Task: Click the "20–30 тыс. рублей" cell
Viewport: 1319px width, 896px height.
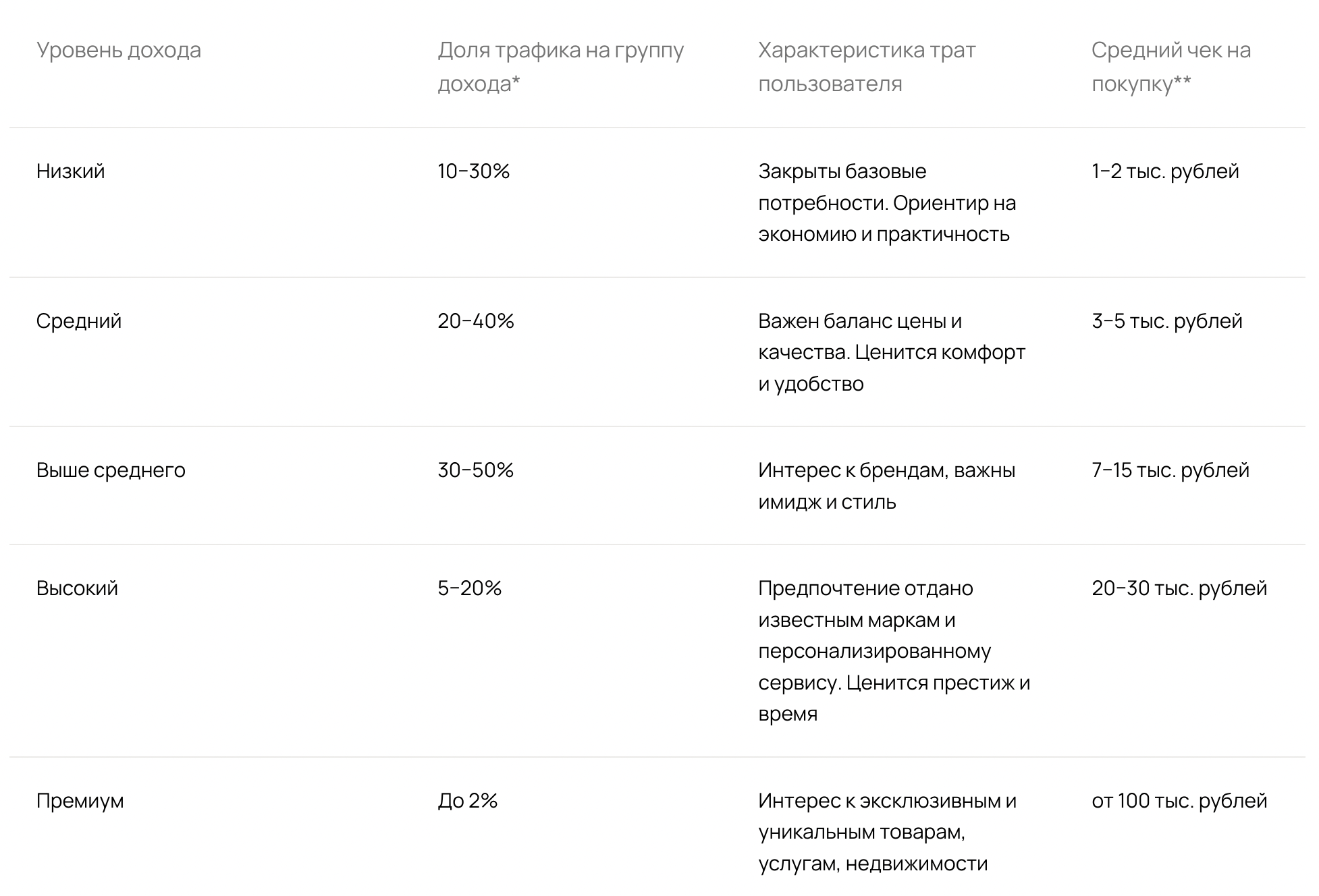Action: coord(1179,588)
